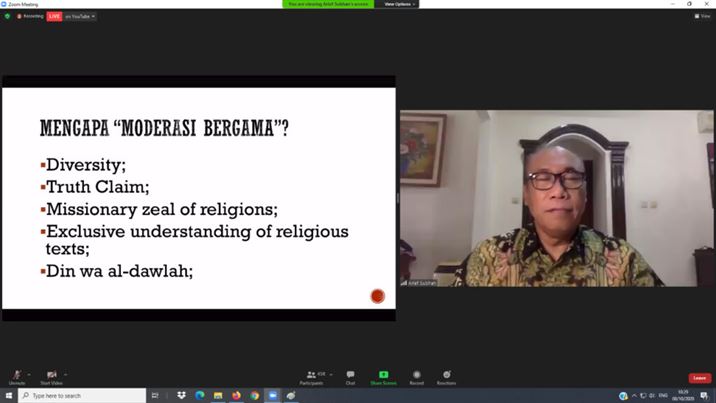
Task: Click the green Share Screen button
Action: (383, 376)
